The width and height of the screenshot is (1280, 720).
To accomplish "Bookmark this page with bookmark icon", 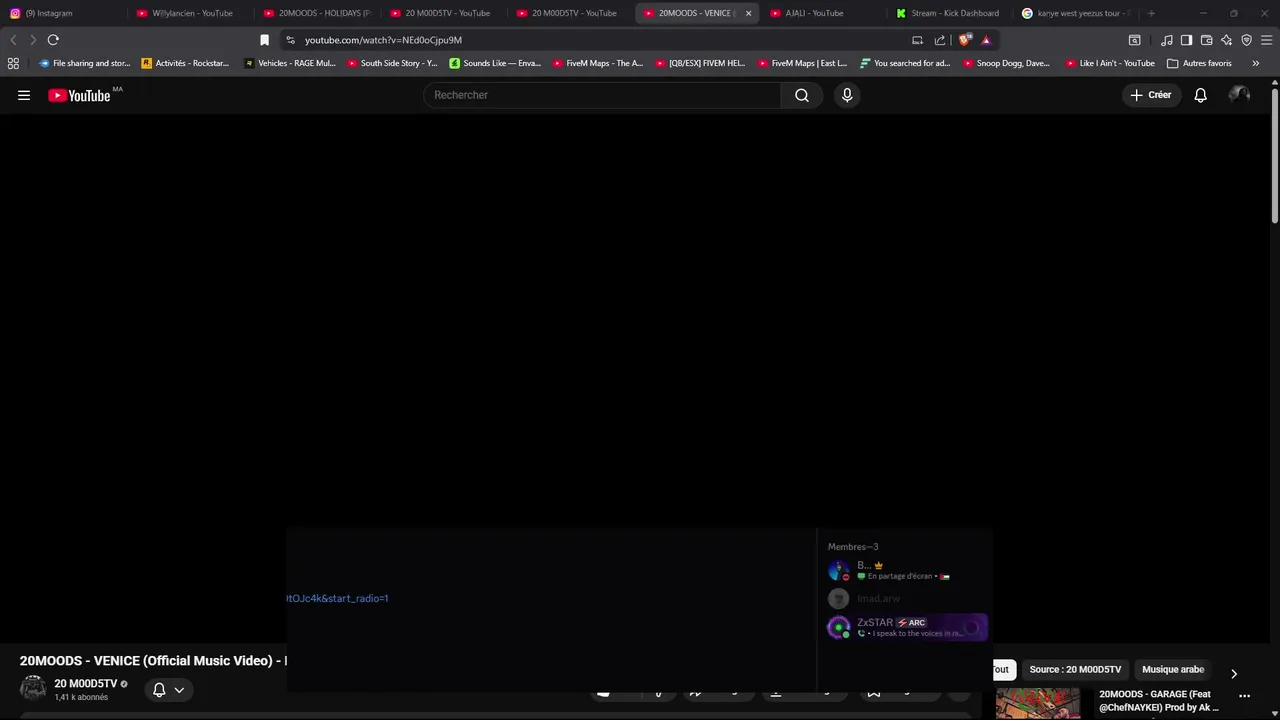I will (x=264, y=40).
